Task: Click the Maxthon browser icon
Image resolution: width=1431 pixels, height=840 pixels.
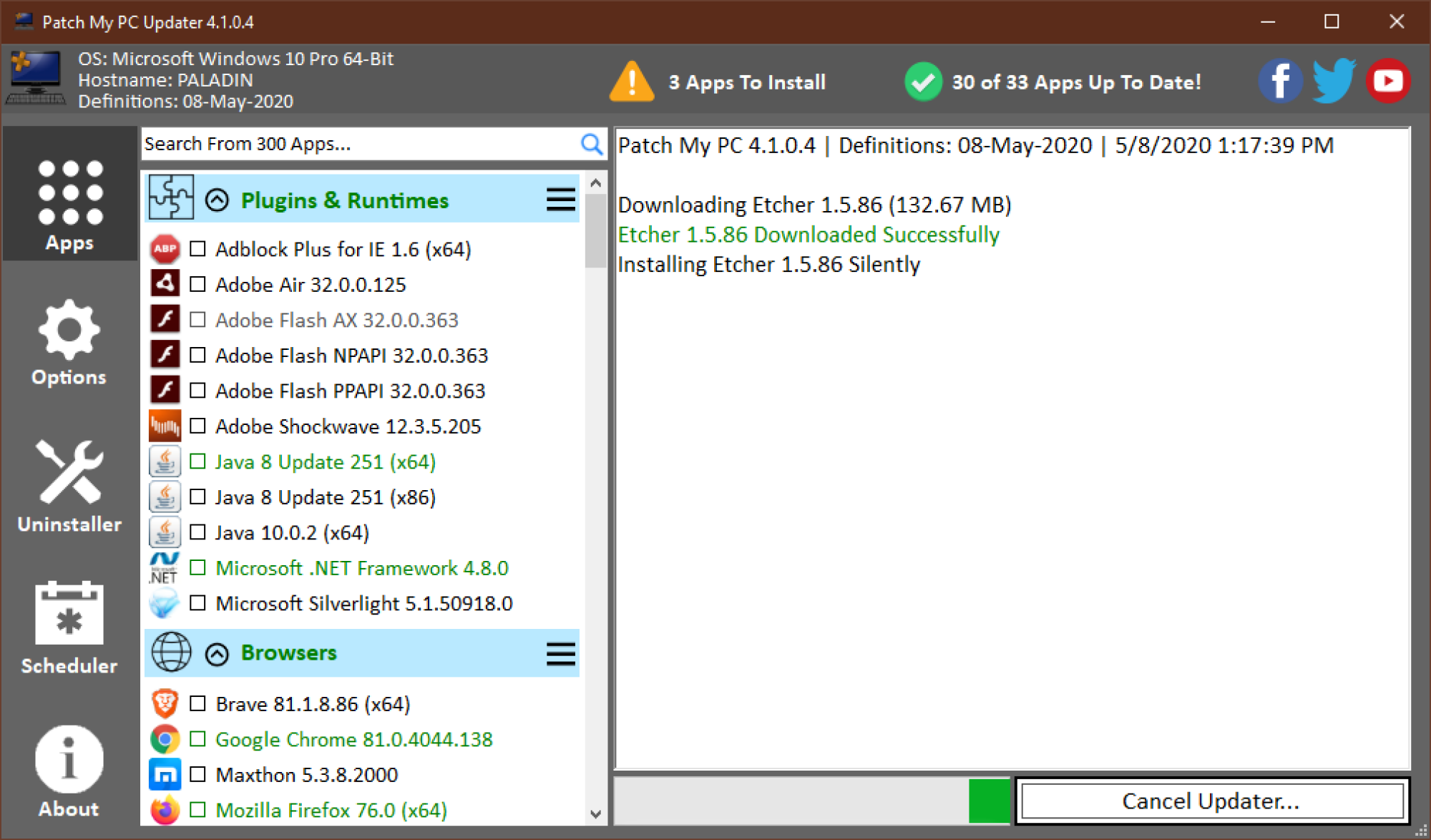Action: [165, 775]
